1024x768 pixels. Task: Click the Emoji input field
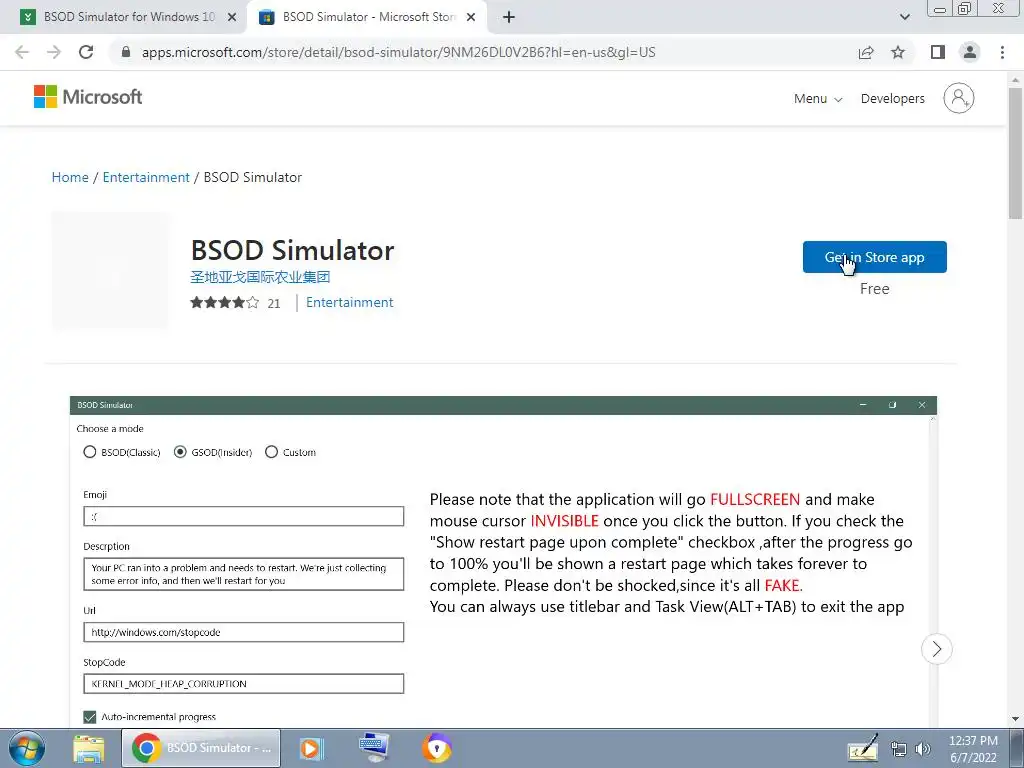[244, 516]
